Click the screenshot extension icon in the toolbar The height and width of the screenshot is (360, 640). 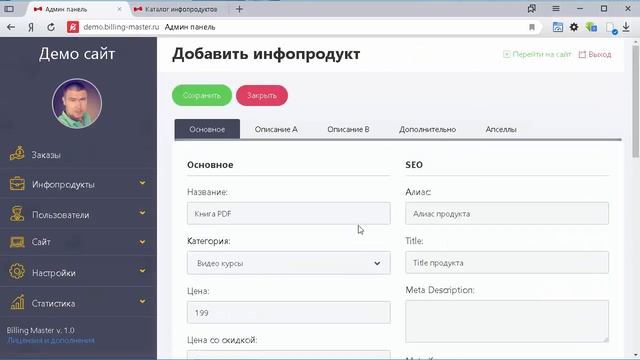pyautogui.click(x=558, y=27)
